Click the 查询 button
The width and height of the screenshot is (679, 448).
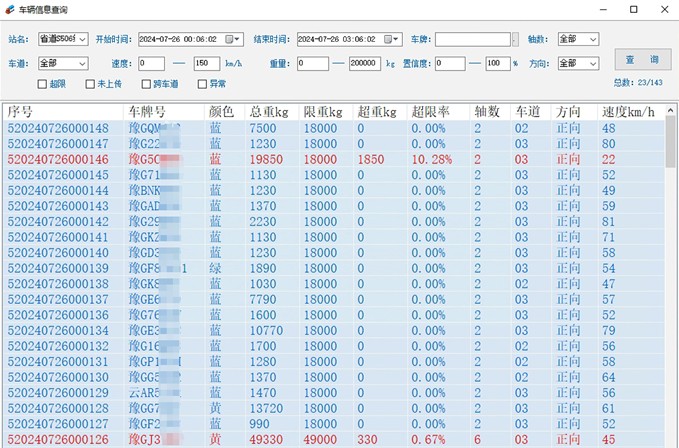coord(643,60)
